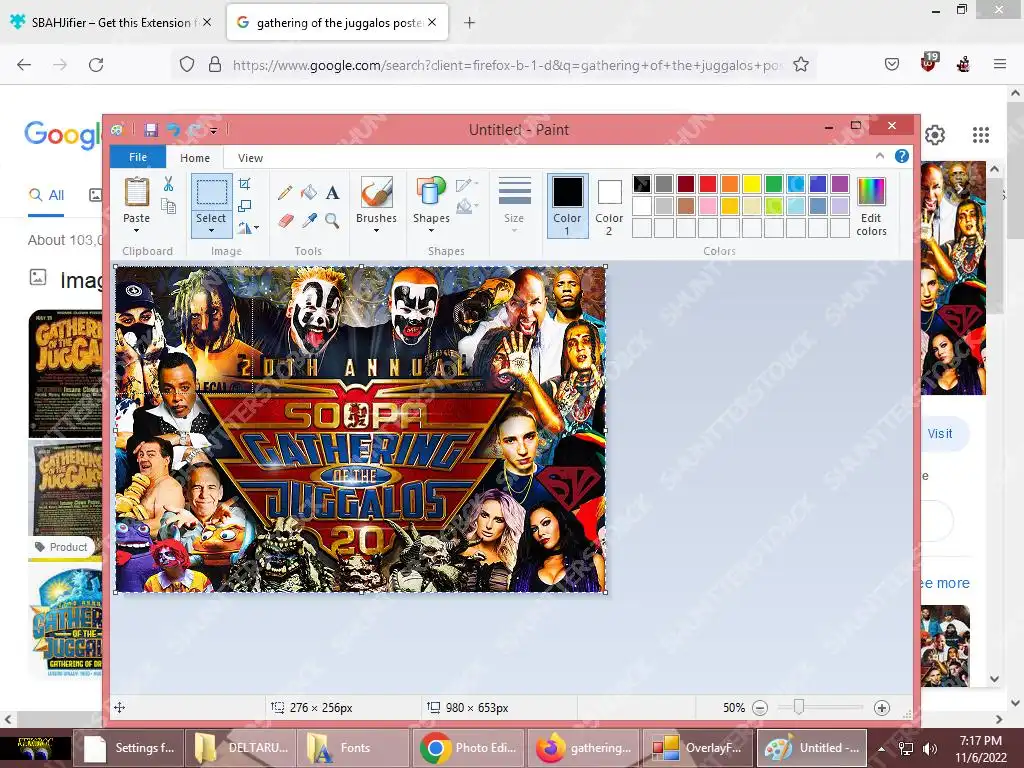Screen dimensions: 1024x768
Task: Pick the yellow color swatch
Action: click(752, 184)
